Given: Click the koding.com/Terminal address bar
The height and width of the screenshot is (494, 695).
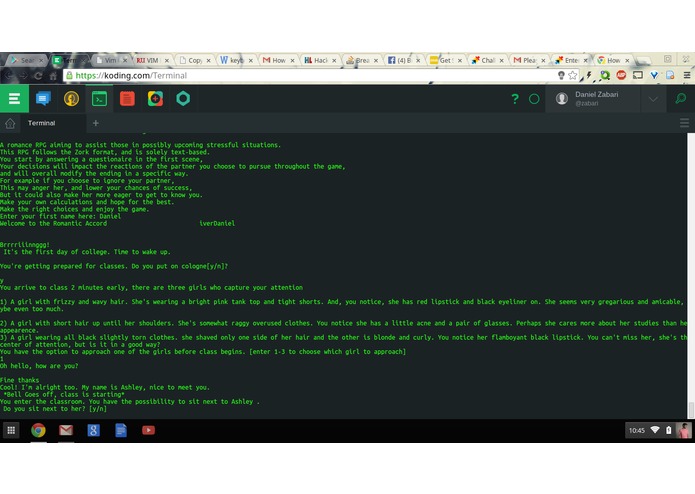Looking at the screenshot, I should (x=310, y=76).
